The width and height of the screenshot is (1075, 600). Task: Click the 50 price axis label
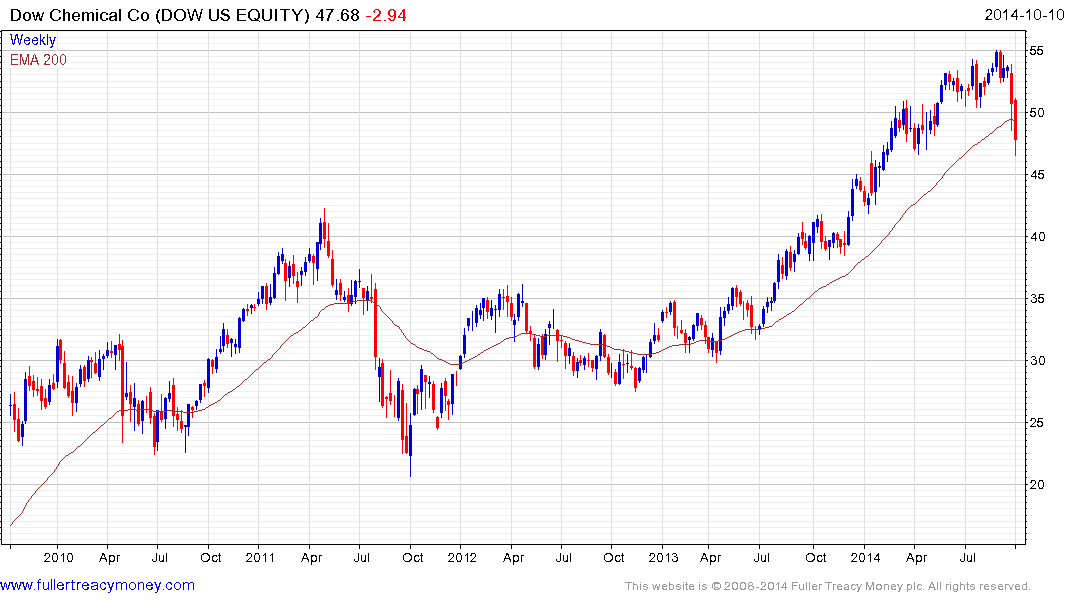point(1036,112)
